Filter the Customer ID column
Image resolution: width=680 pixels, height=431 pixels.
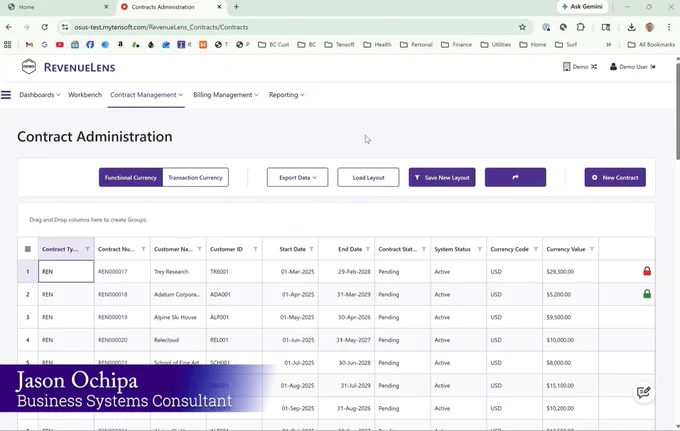255,249
